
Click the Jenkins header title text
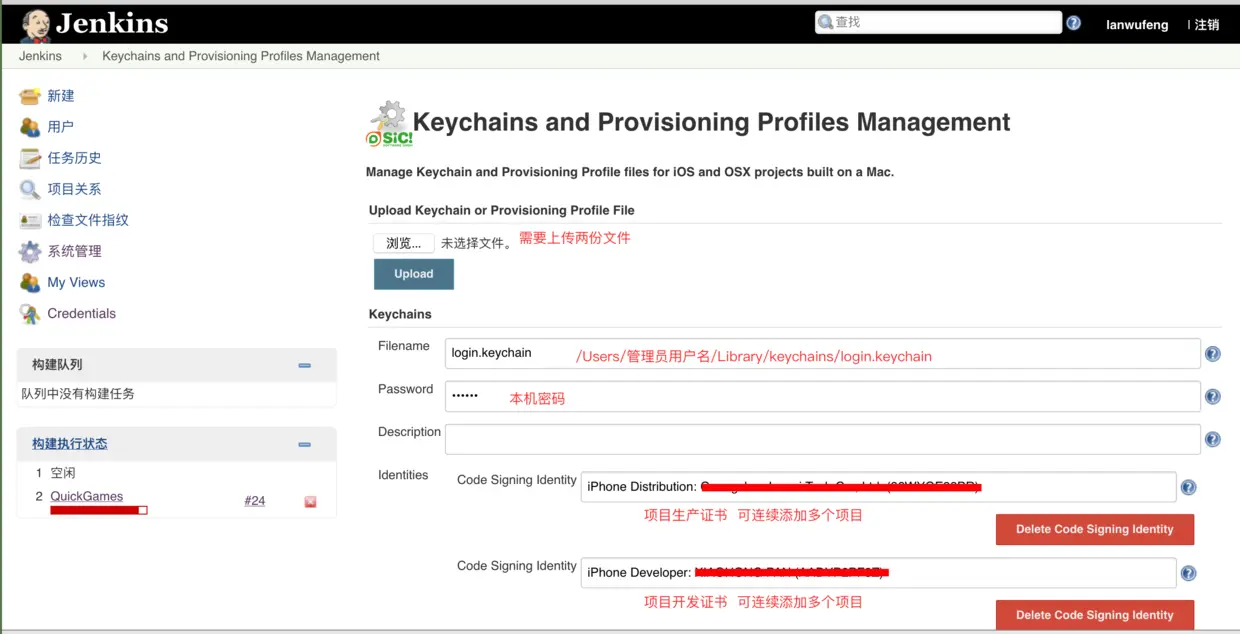(x=112, y=24)
